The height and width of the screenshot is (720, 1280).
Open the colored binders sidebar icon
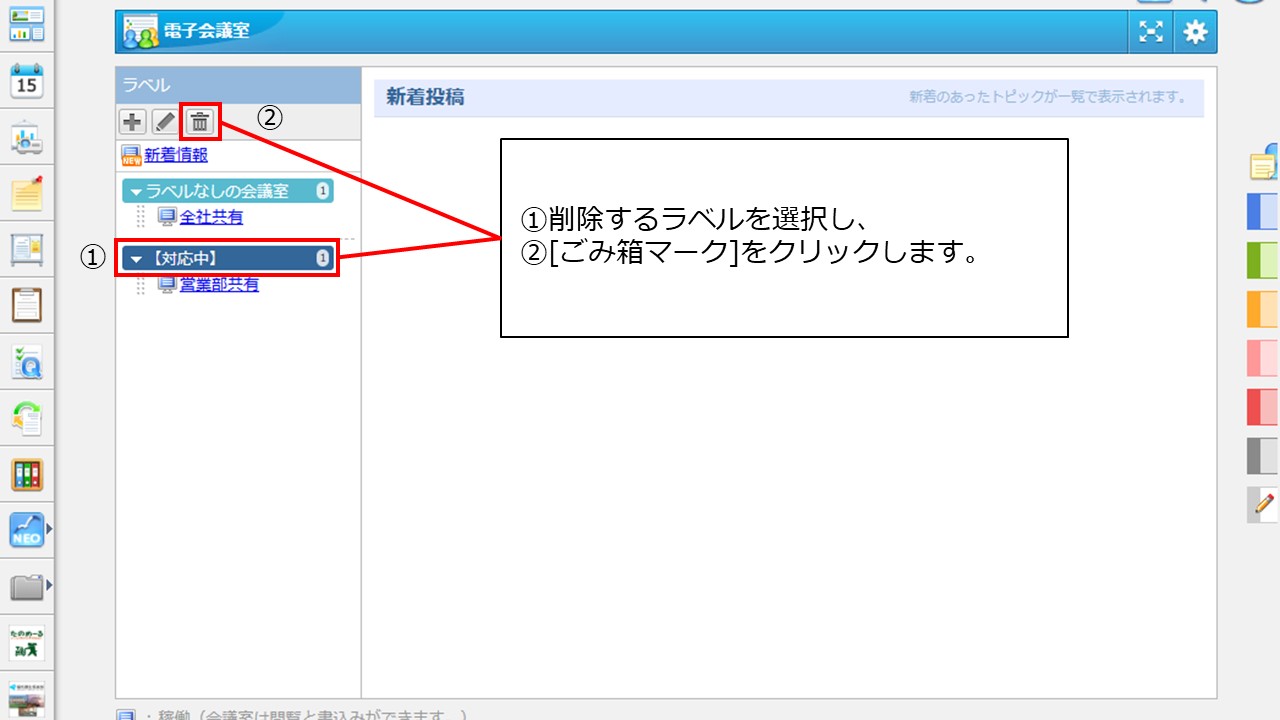coord(27,474)
